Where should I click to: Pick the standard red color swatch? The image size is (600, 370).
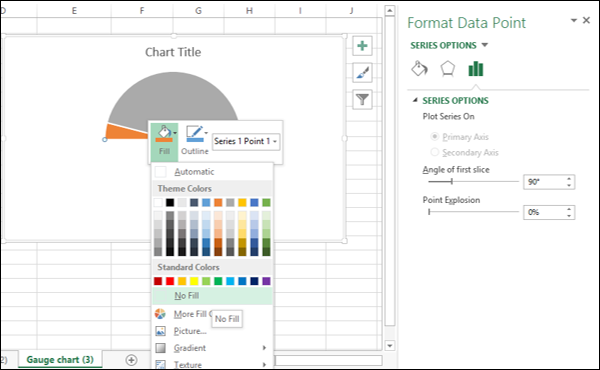click(170, 281)
